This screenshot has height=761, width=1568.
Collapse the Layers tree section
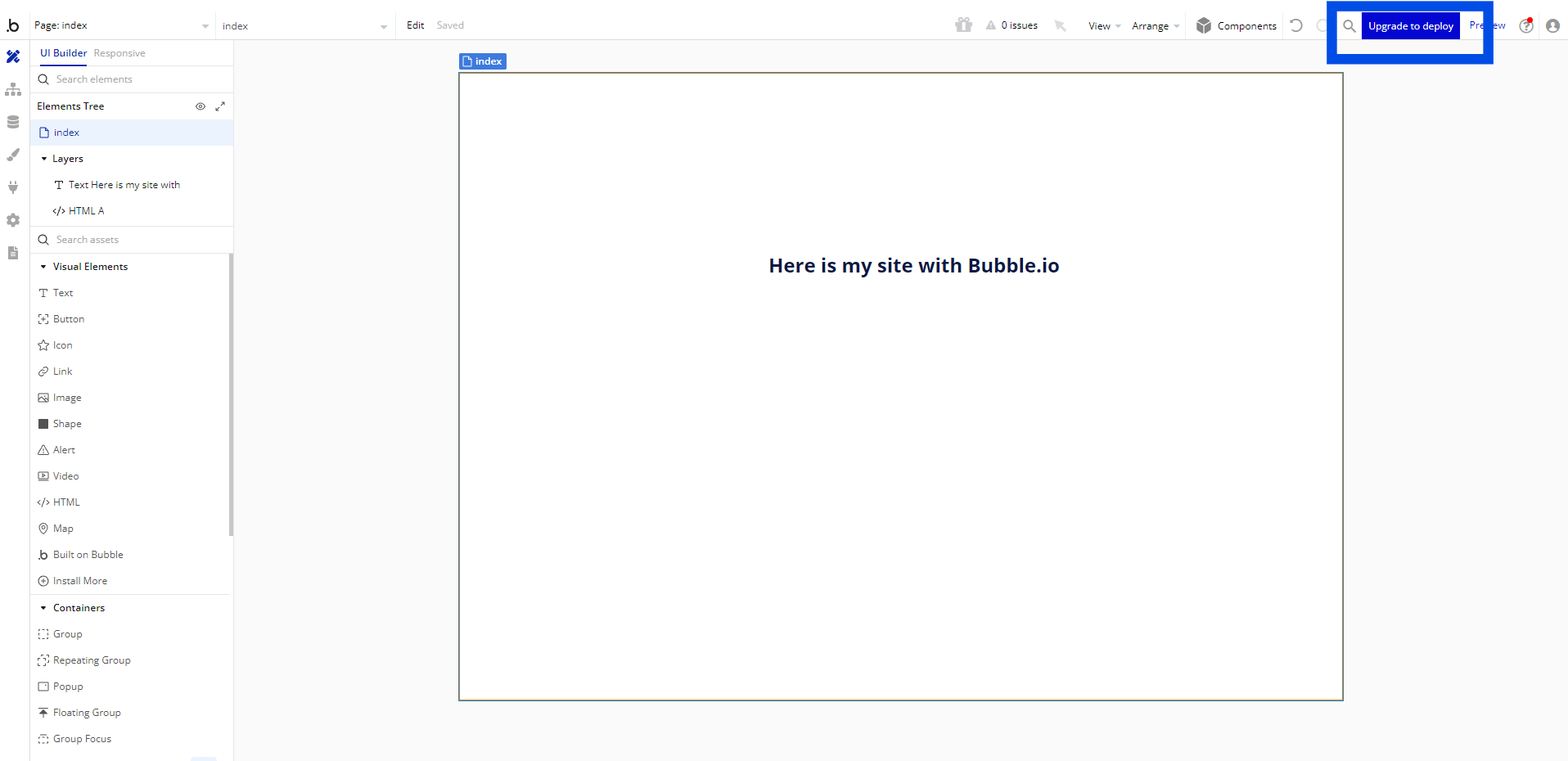coord(44,159)
